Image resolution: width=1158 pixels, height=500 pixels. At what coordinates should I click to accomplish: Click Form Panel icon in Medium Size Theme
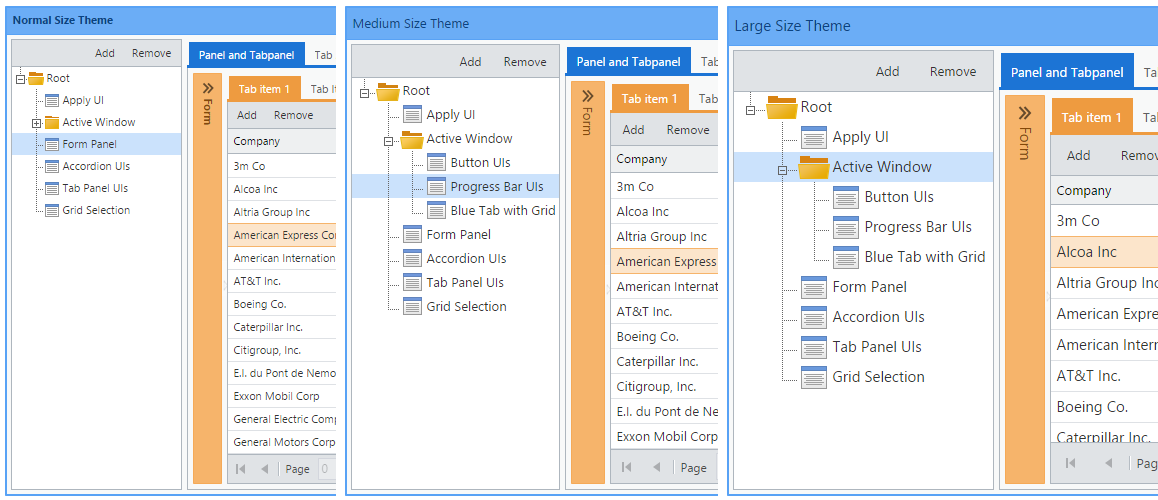point(413,235)
